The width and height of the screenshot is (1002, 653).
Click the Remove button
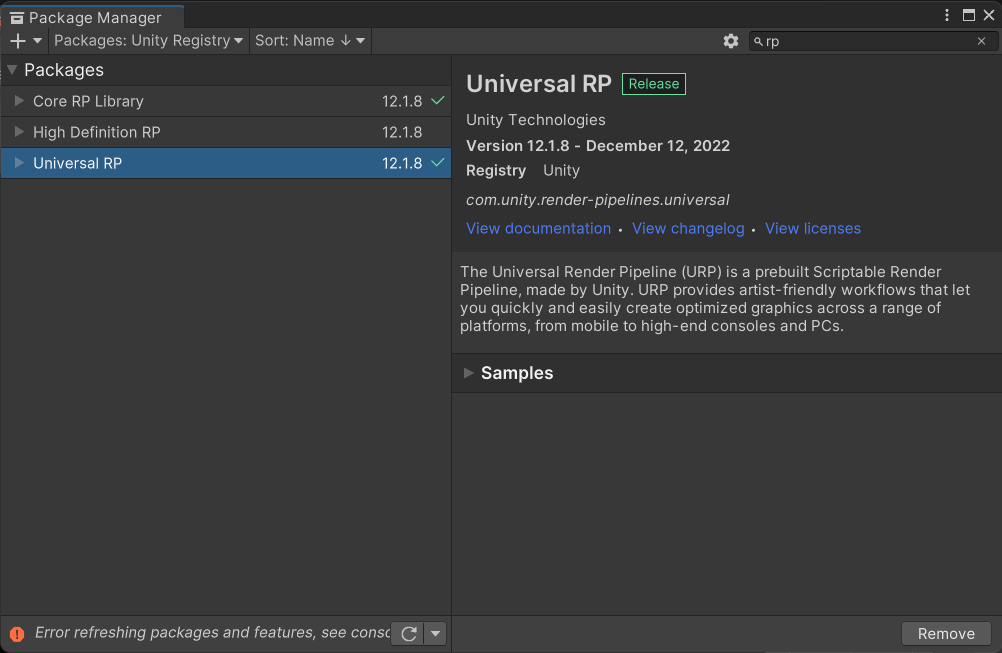(946, 633)
